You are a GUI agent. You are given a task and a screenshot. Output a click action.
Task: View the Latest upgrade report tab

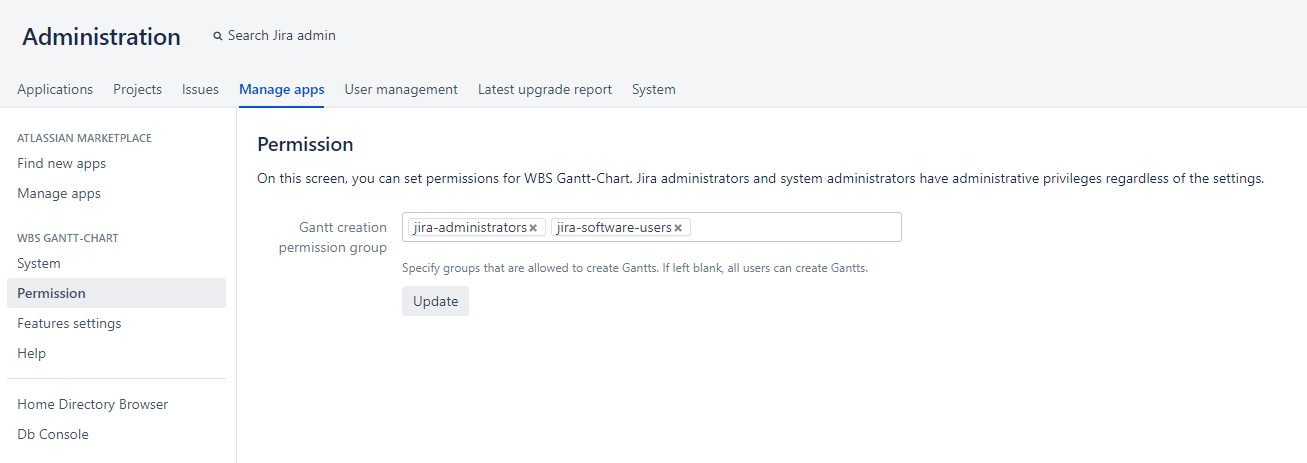click(545, 89)
